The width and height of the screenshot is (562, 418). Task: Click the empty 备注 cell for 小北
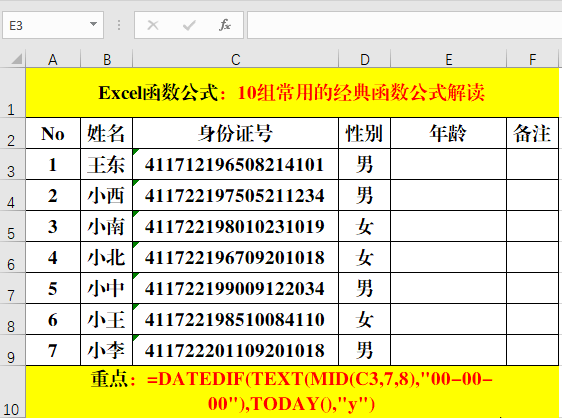coord(533,257)
